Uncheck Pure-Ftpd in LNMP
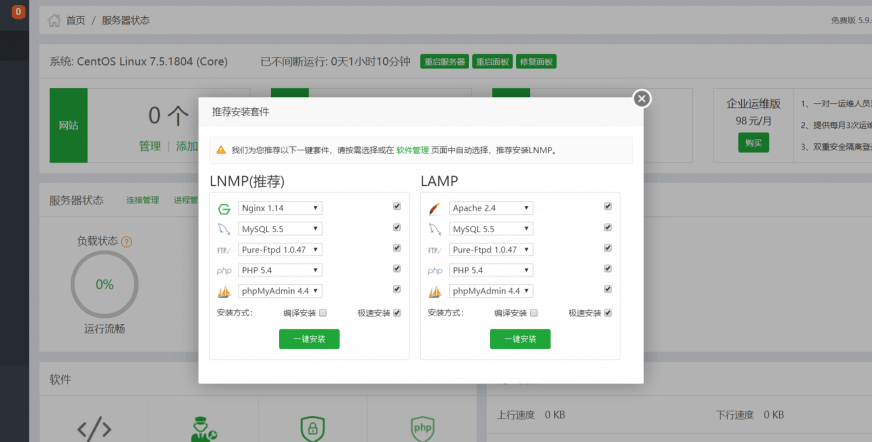The image size is (872, 442). pos(397,248)
